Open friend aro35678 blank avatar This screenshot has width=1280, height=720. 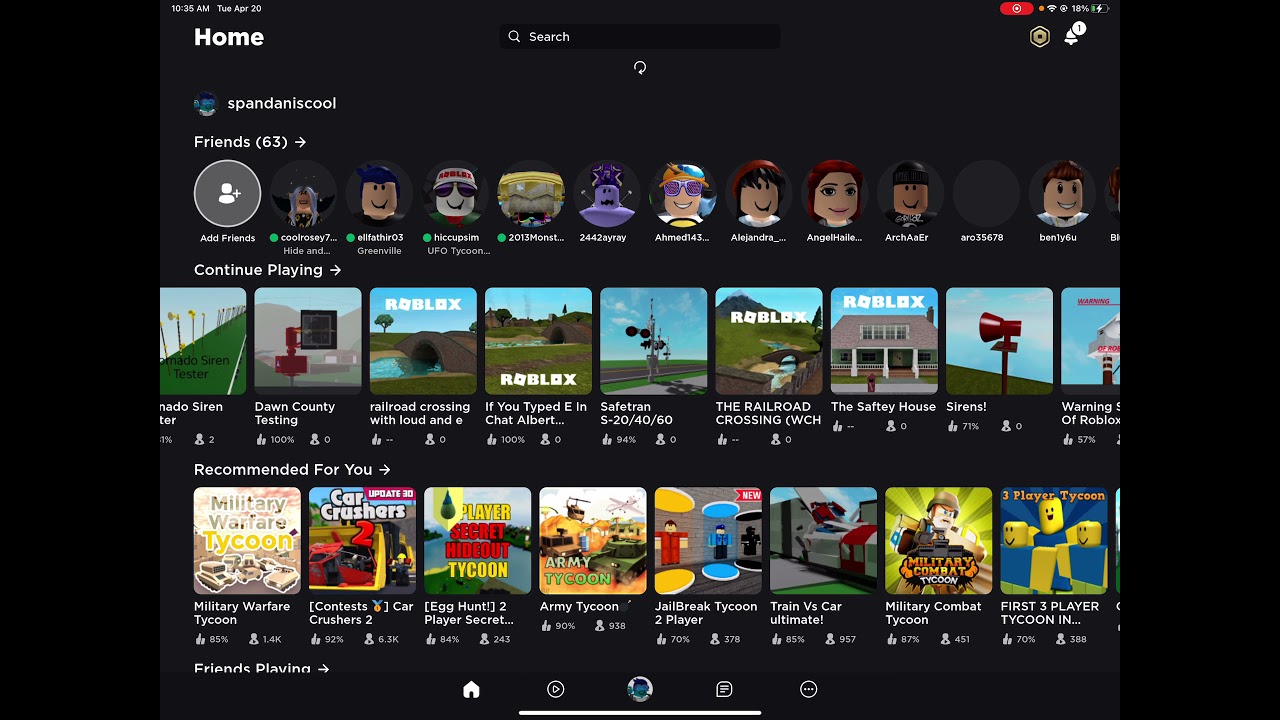pyautogui.click(x=986, y=193)
